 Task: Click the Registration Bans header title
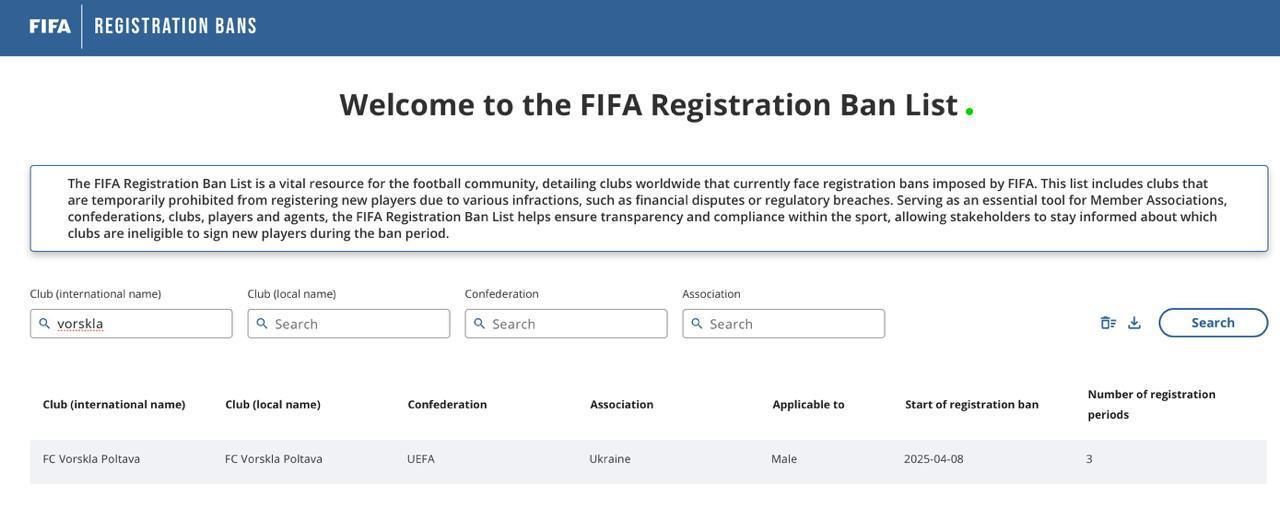(175, 26)
